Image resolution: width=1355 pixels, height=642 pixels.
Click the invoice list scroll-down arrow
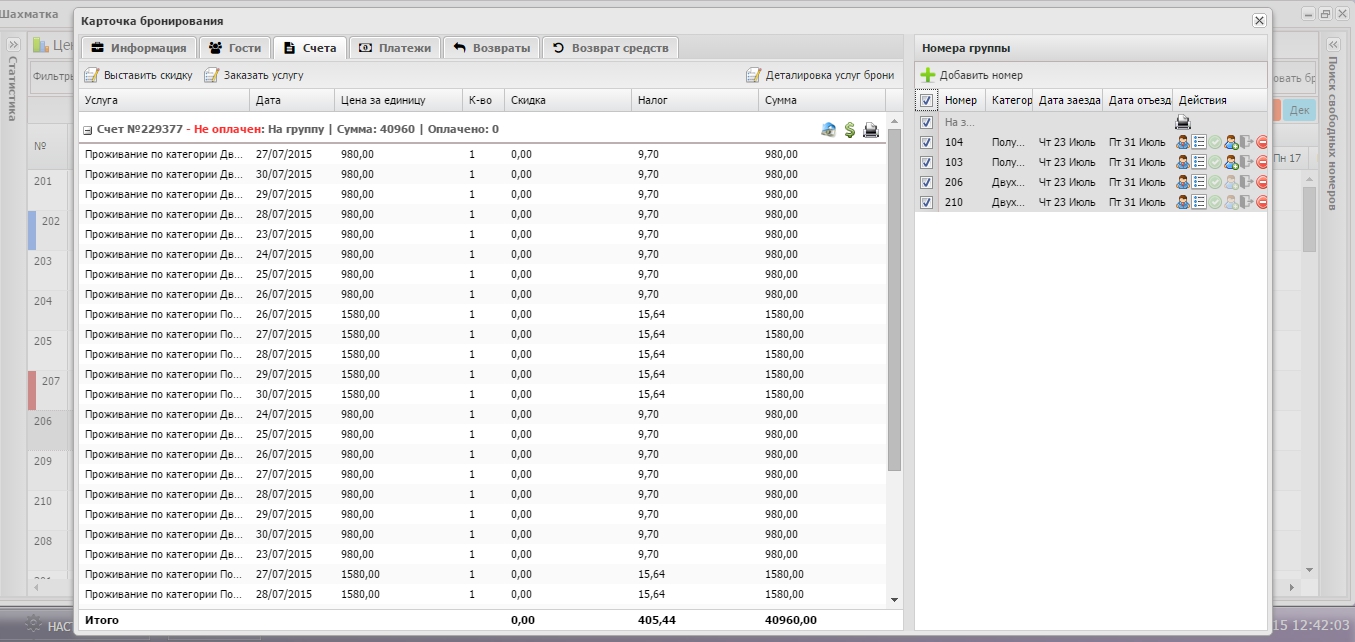point(894,599)
